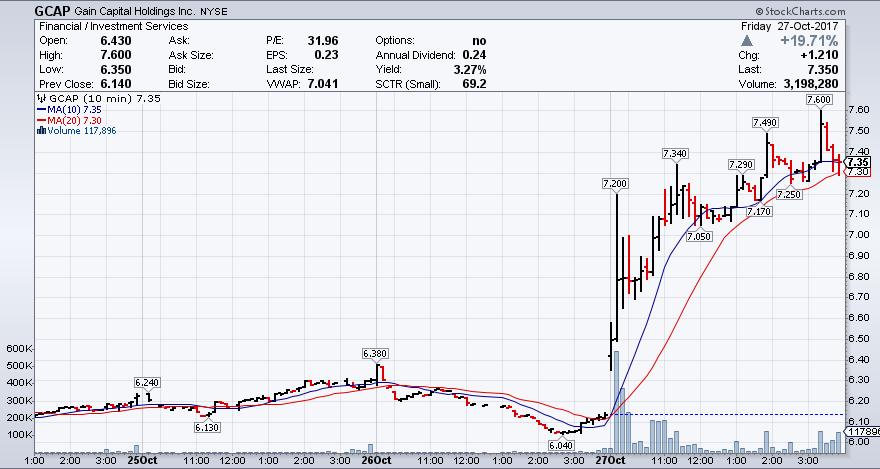Viewport: 880px width, 469px height.
Task: Click the 7.490 price callout
Action: 764,123
